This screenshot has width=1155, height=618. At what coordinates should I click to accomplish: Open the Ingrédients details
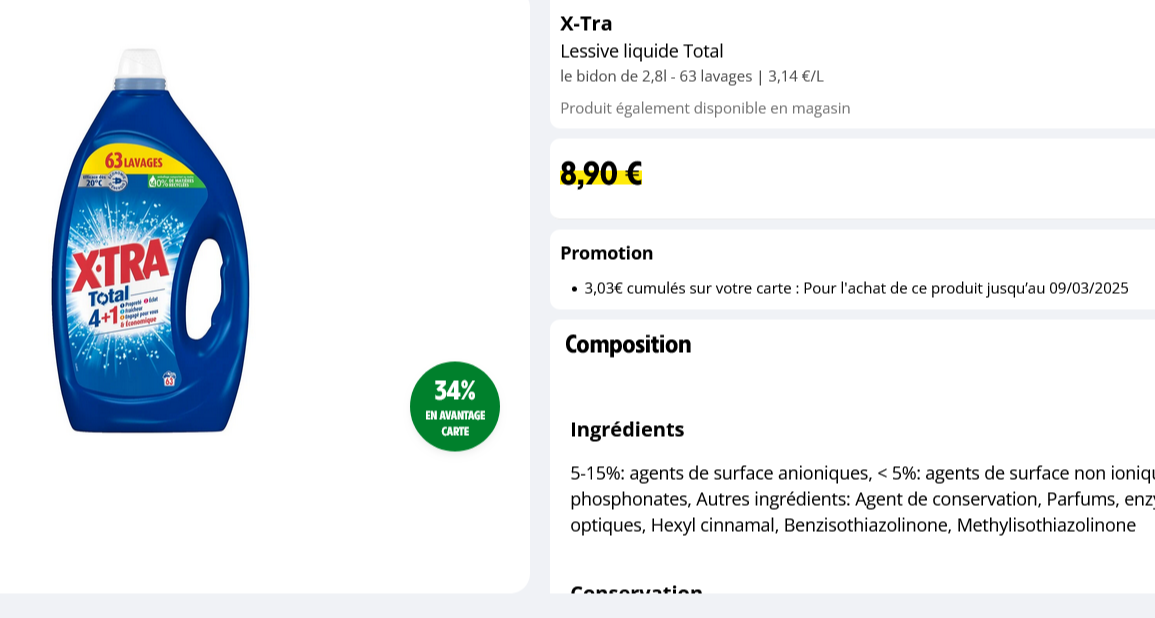(627, 429)
